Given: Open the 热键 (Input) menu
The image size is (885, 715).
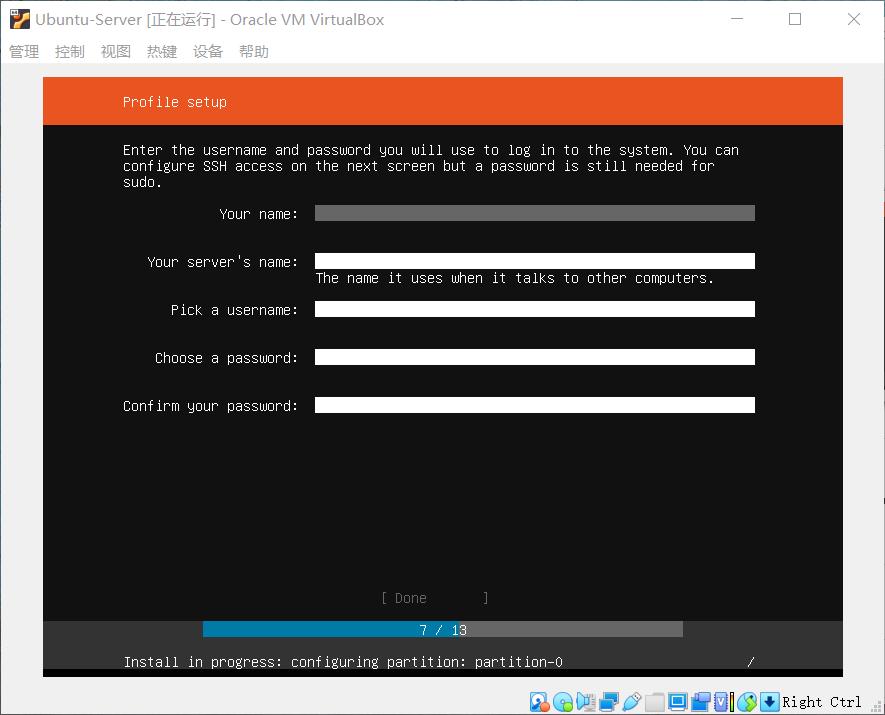Looking at the screenshot, I should coord(161,51).
